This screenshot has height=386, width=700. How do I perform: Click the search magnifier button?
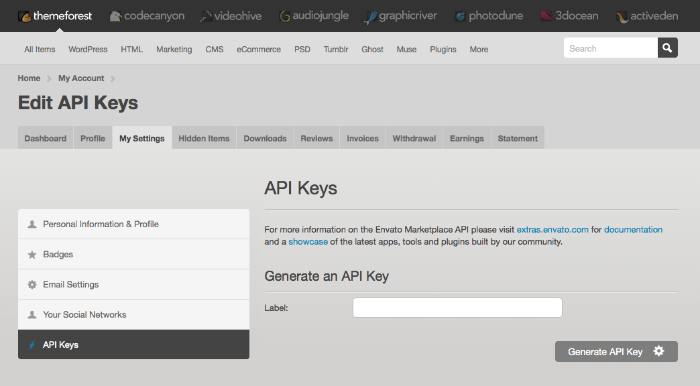click(x=667, y=48)
